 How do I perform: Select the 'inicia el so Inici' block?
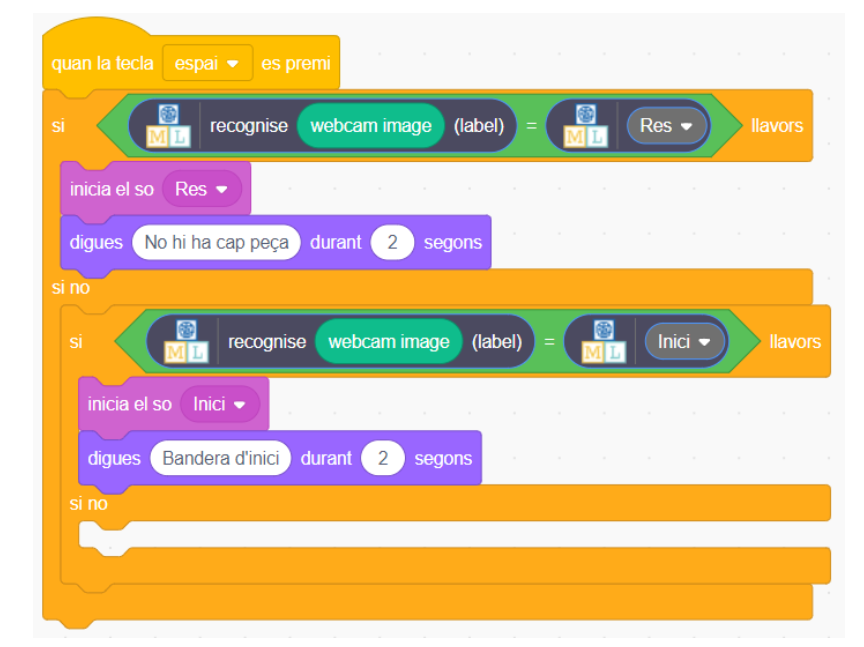128,404
